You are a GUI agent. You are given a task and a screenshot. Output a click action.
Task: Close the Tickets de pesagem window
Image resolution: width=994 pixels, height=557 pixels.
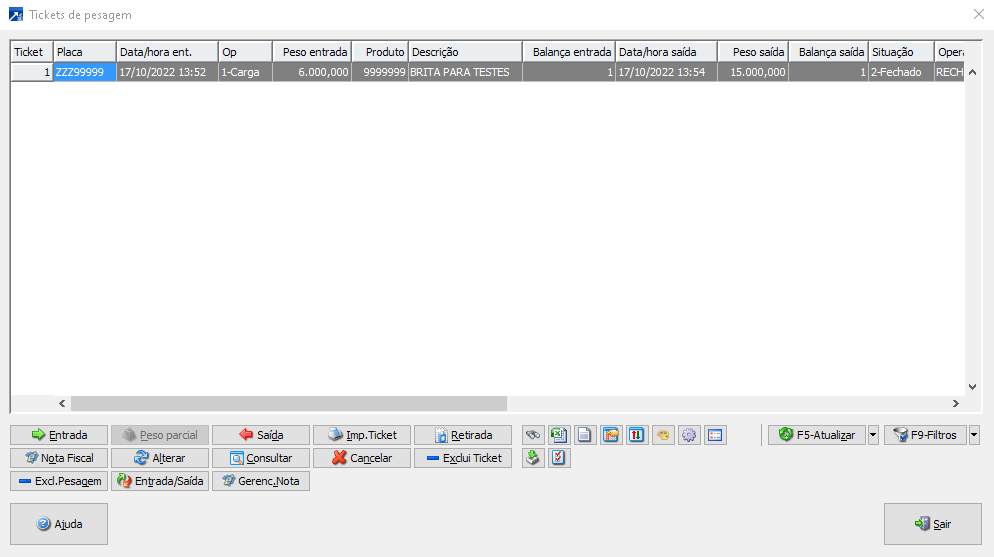[x=979, y=15]
